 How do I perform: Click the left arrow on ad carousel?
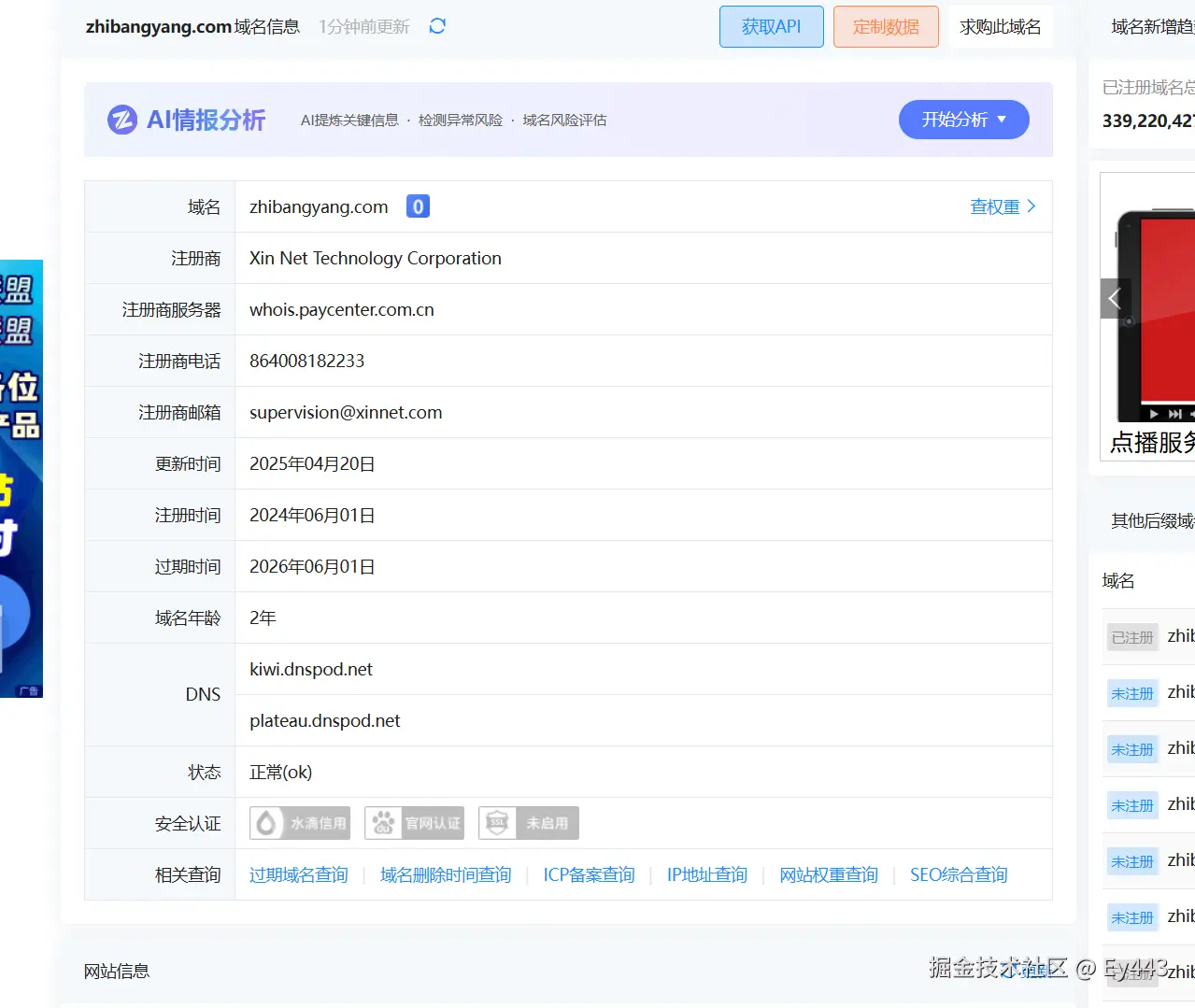(1115, 299)
